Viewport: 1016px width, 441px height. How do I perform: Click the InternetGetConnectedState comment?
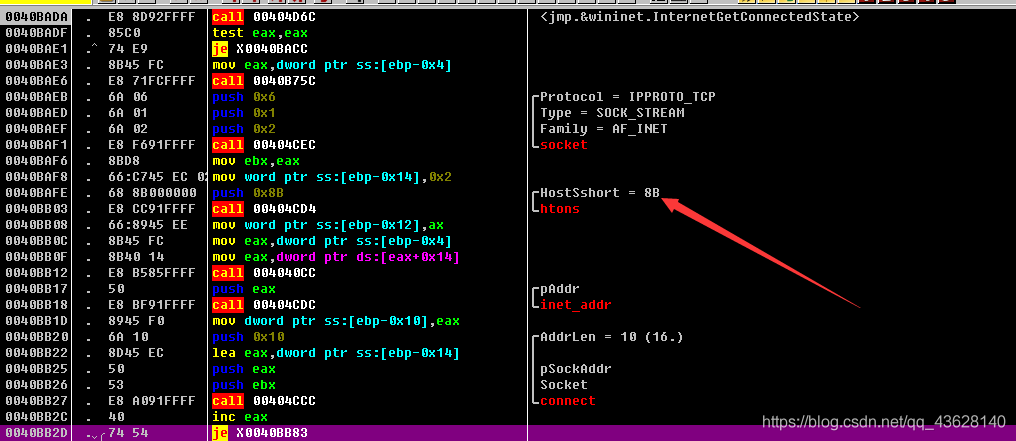pos(699,16)
